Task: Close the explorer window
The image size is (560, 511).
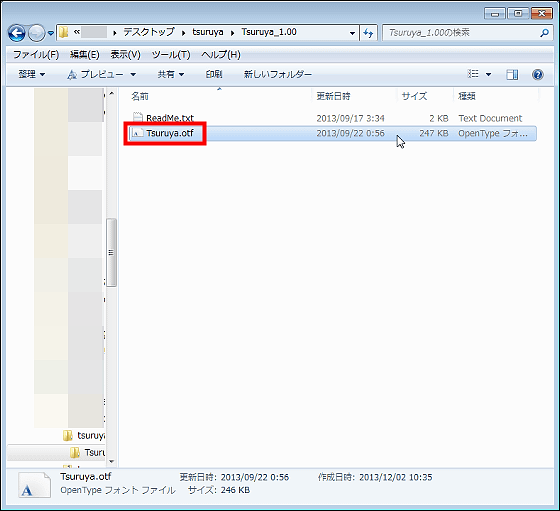Action: [x=542, y=14]
